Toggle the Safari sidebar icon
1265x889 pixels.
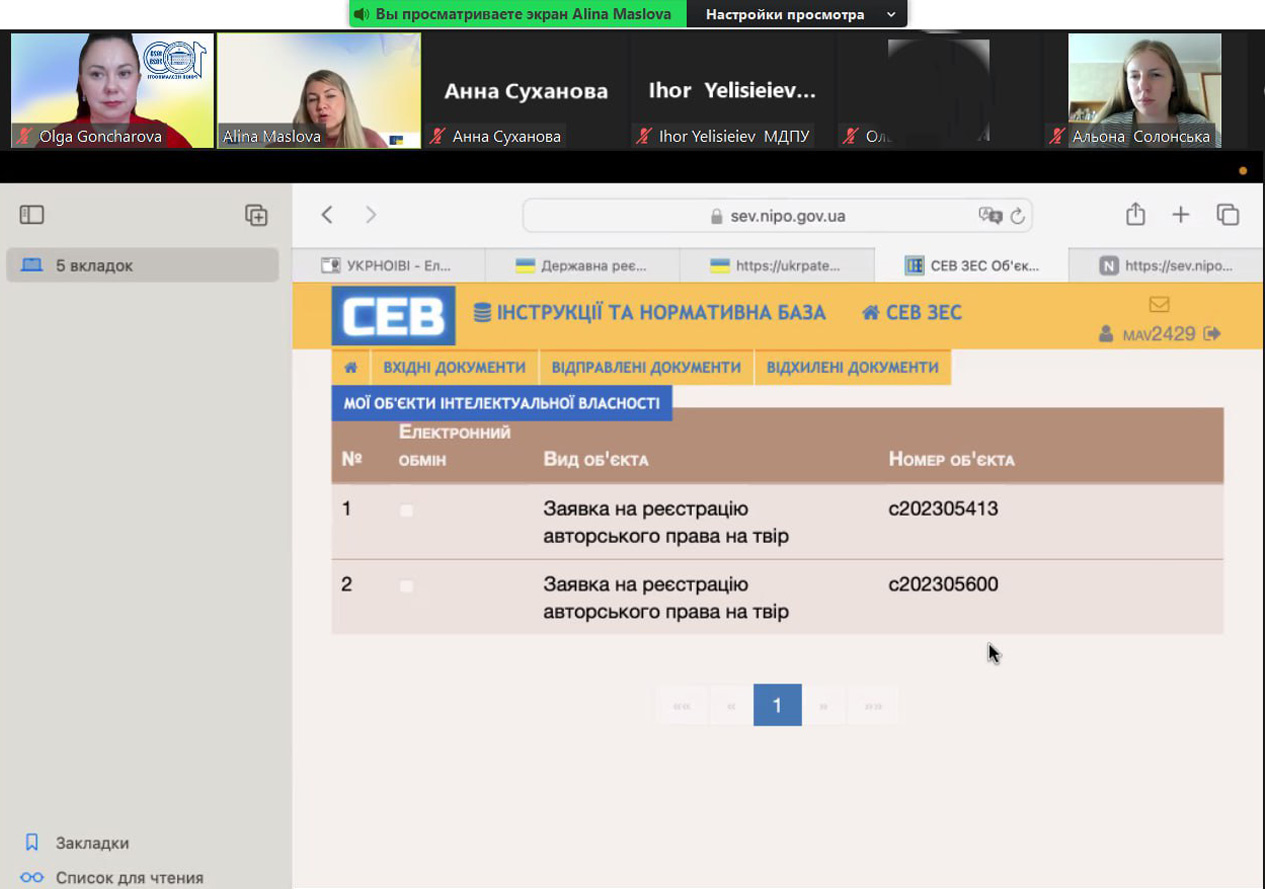pyautogui.click(x=32, y=214)
